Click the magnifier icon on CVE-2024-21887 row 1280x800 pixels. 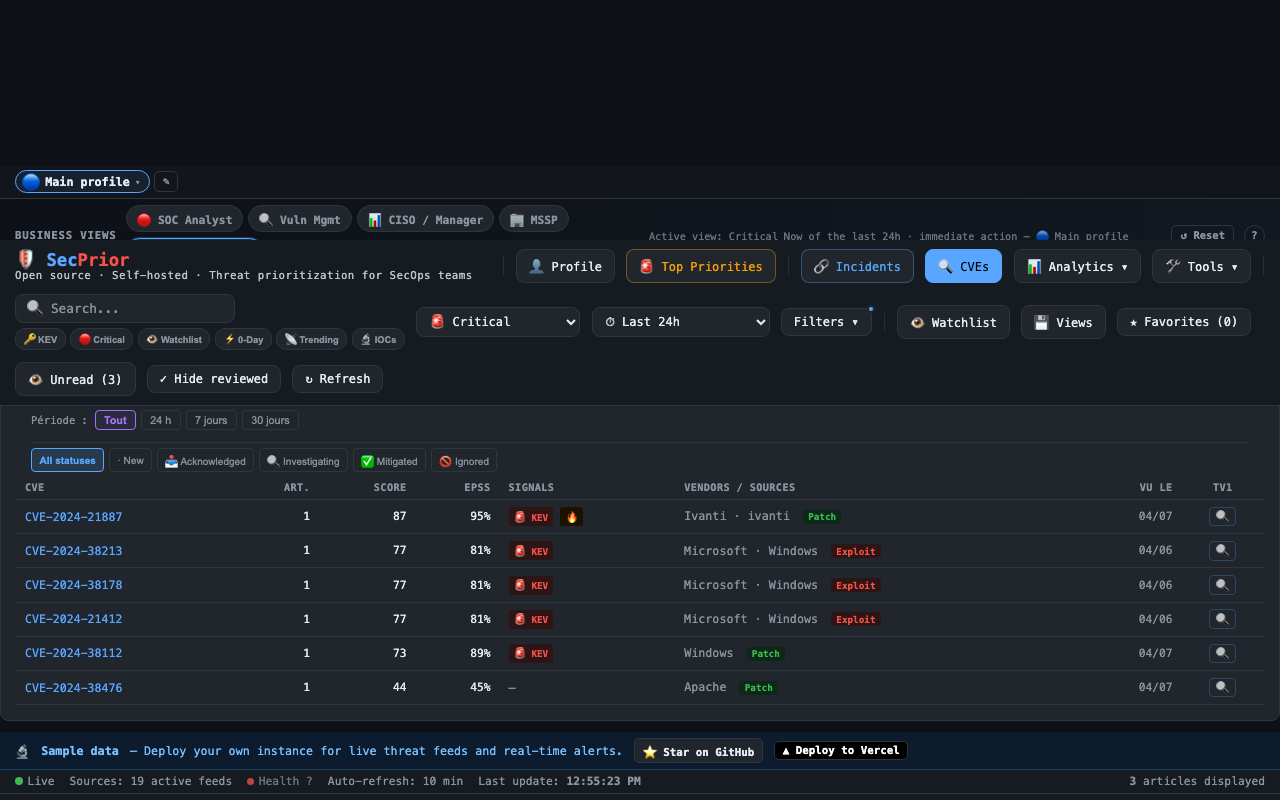pyautogui.click(x=1222, y=516)
